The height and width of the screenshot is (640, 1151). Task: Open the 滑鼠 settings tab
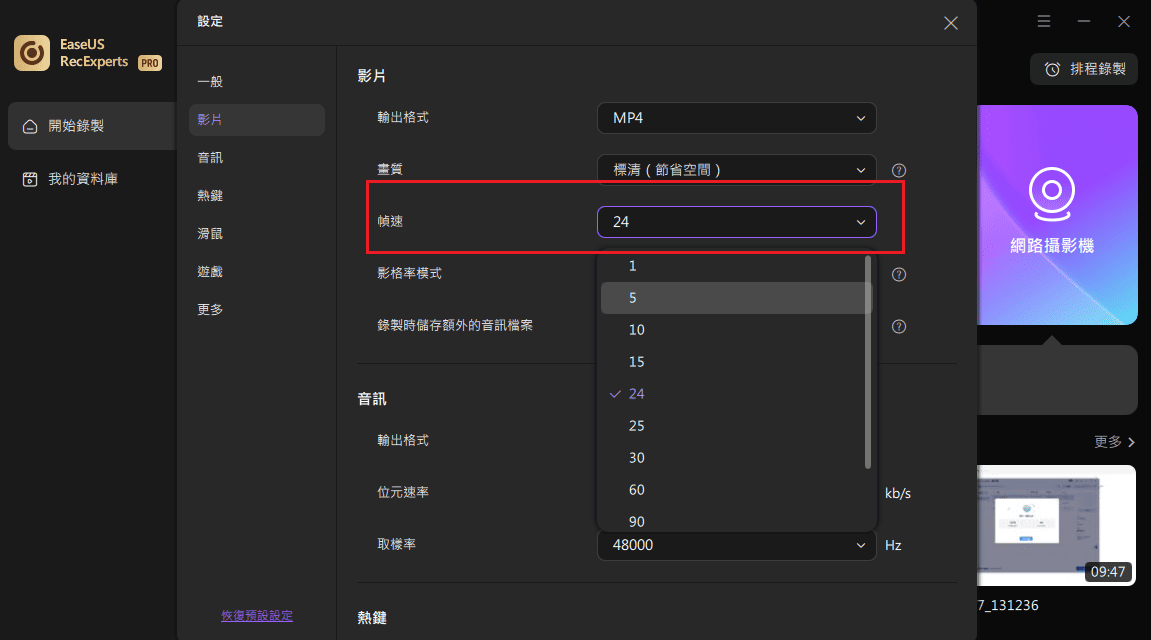pyautogui.click(x=210, y=233)
